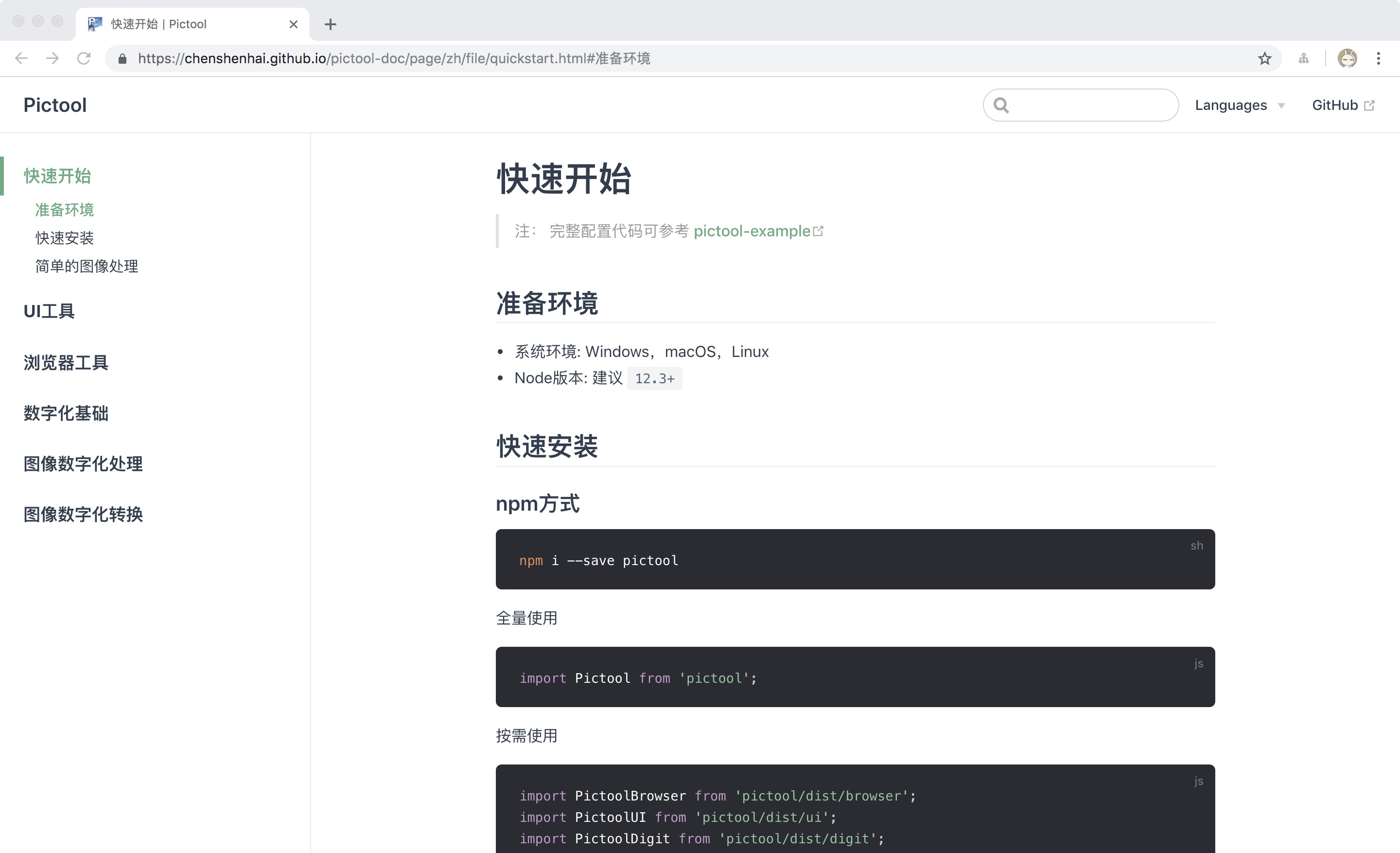Click the 准备环境 section heading
The height and width of the screenshot is (853, 1400).
[546, 303]
